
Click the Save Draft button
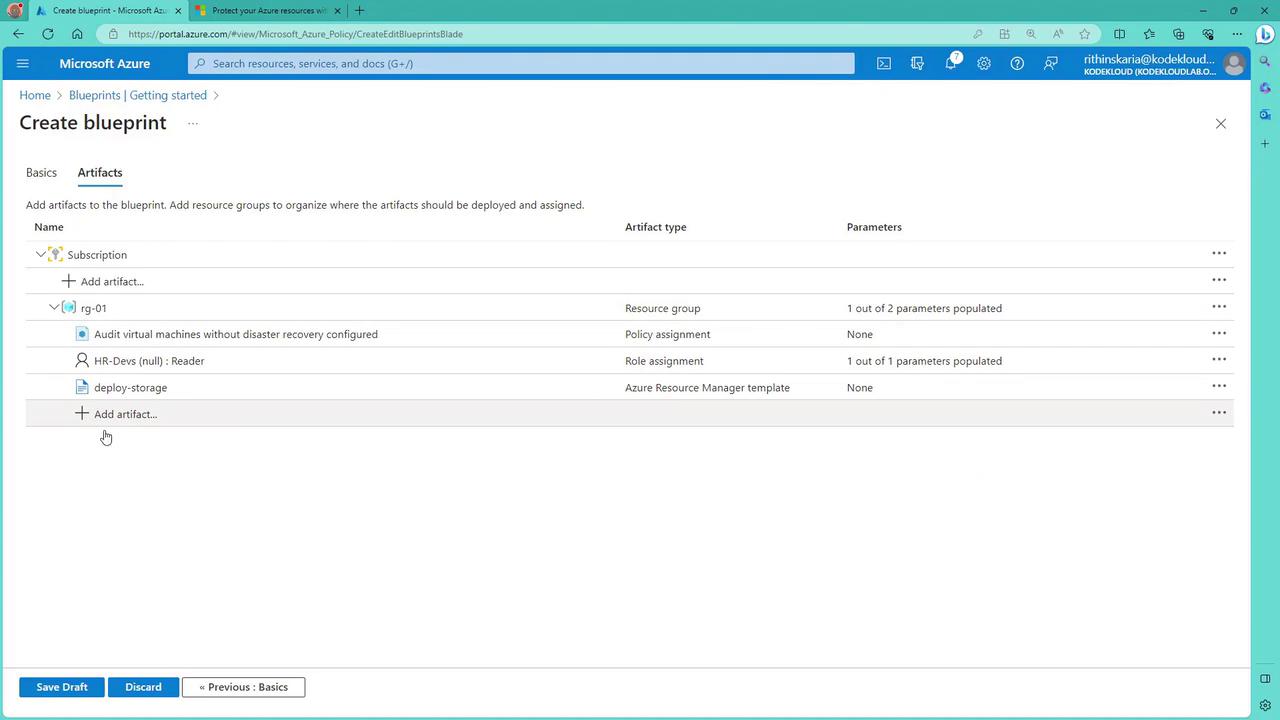pos(62,687)
